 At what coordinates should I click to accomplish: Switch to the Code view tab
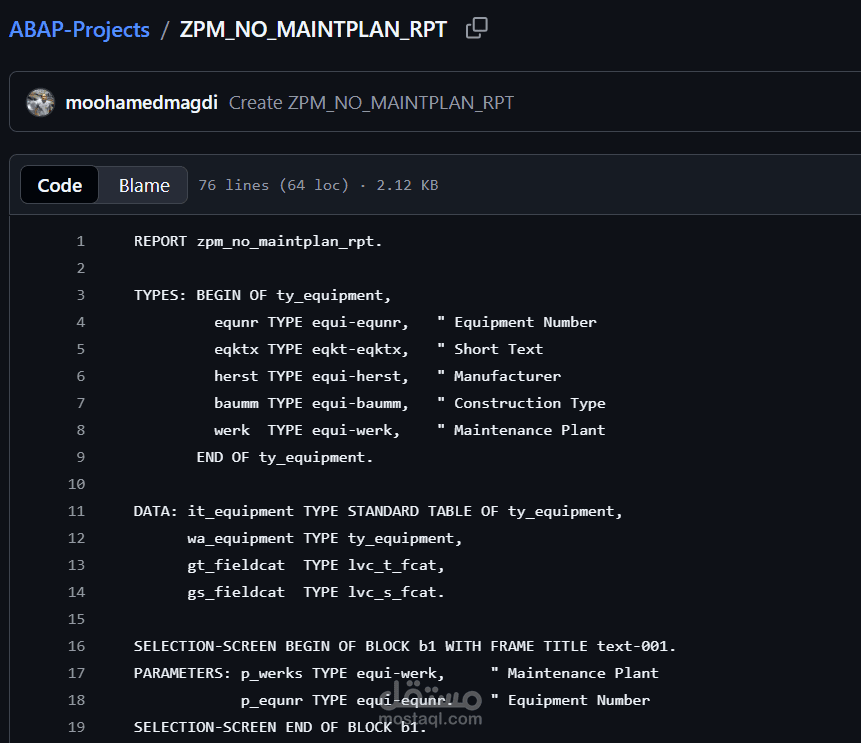(x=59, y=184)
